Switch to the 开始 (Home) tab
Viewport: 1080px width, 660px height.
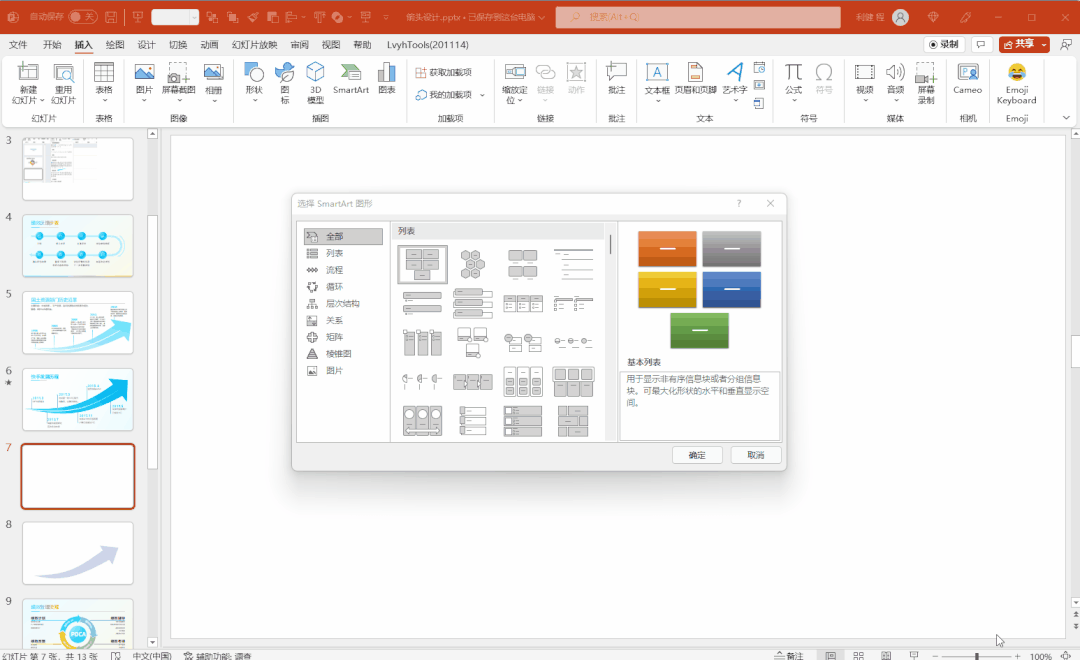pyautogui.click(x=52, y=45)
